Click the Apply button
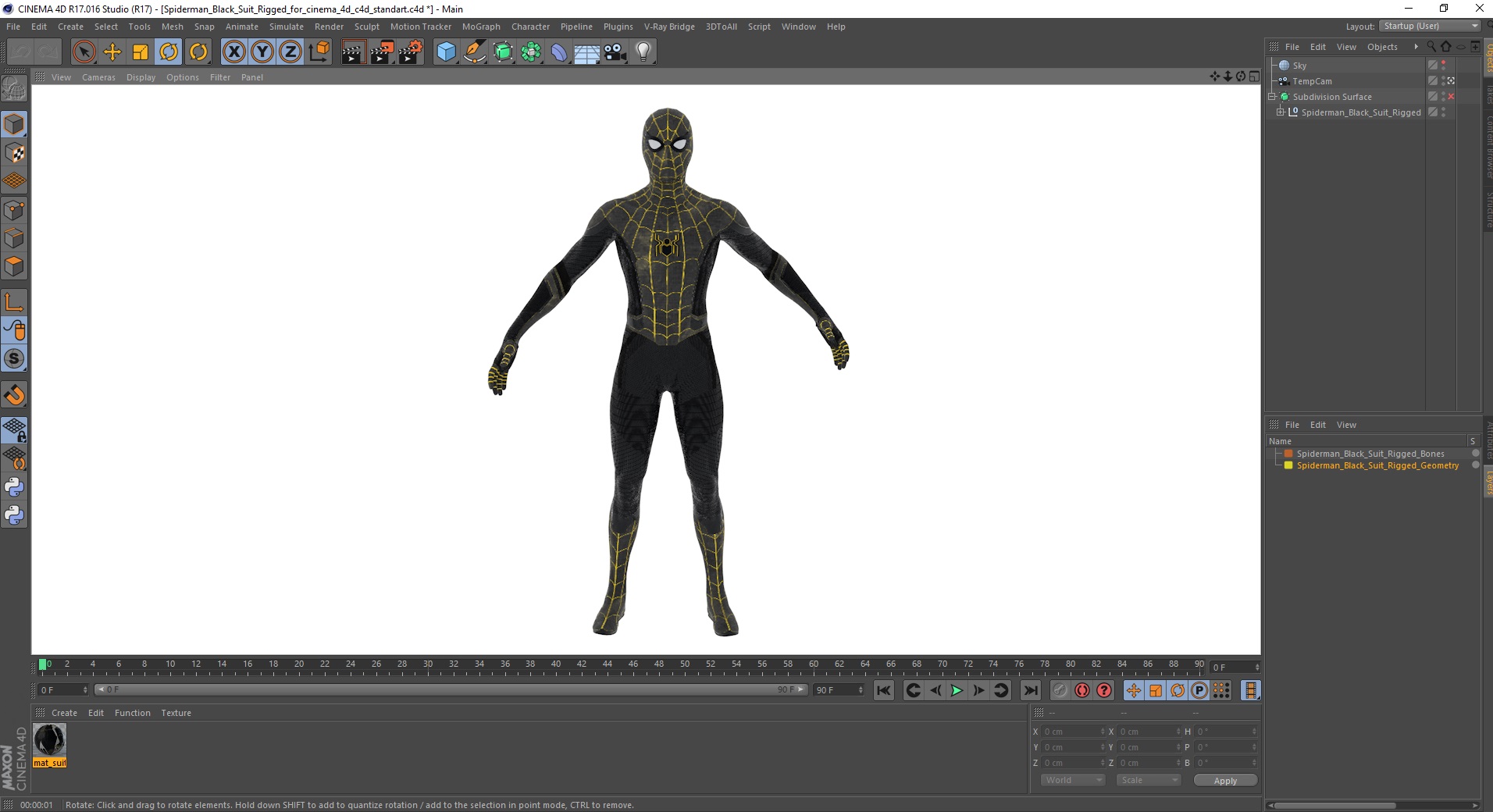This screenshot has height=812, width=1493. point(1225,780)
